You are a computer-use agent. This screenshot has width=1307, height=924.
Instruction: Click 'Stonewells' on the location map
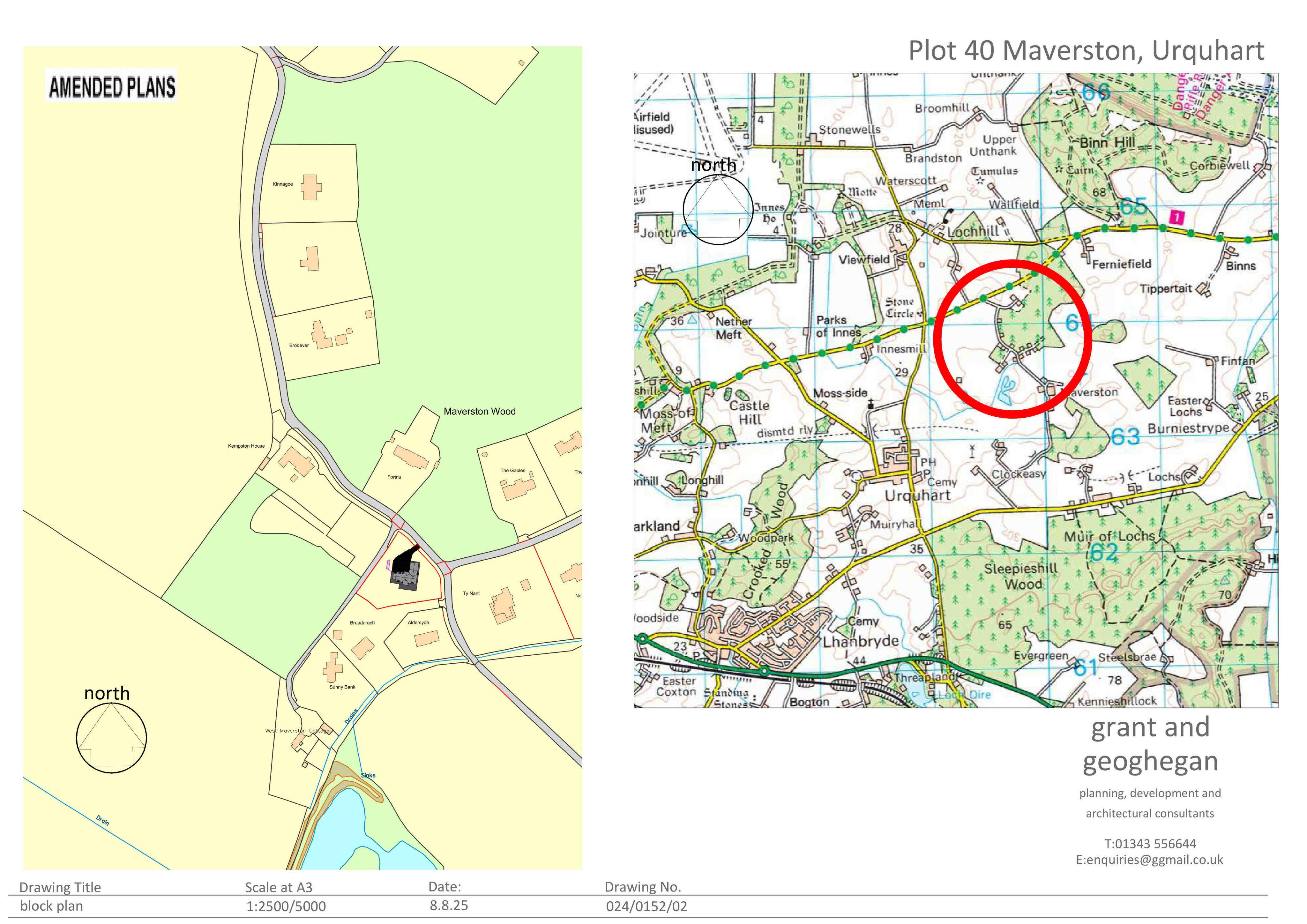click(x=849, y=130)
